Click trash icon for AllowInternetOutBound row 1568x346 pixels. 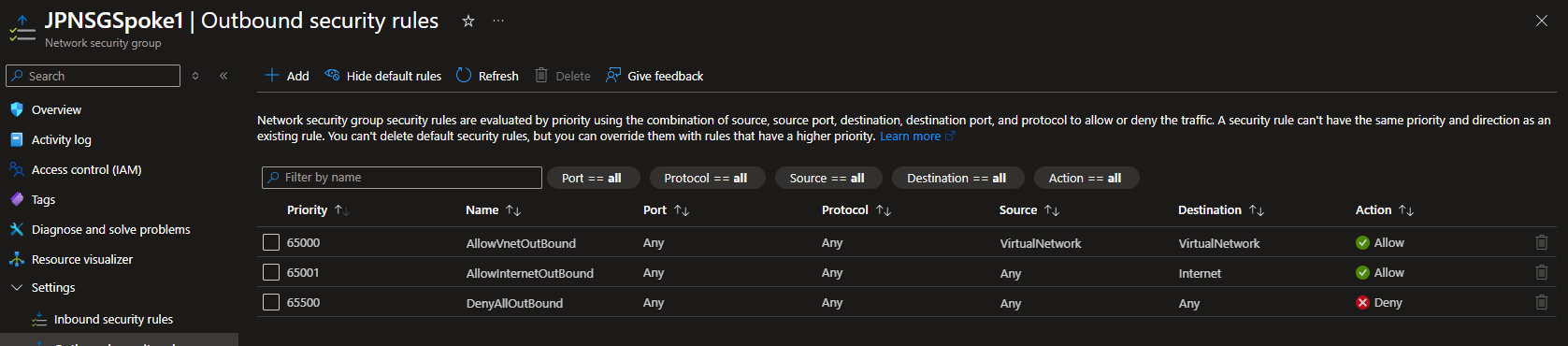coord(1542,272)
